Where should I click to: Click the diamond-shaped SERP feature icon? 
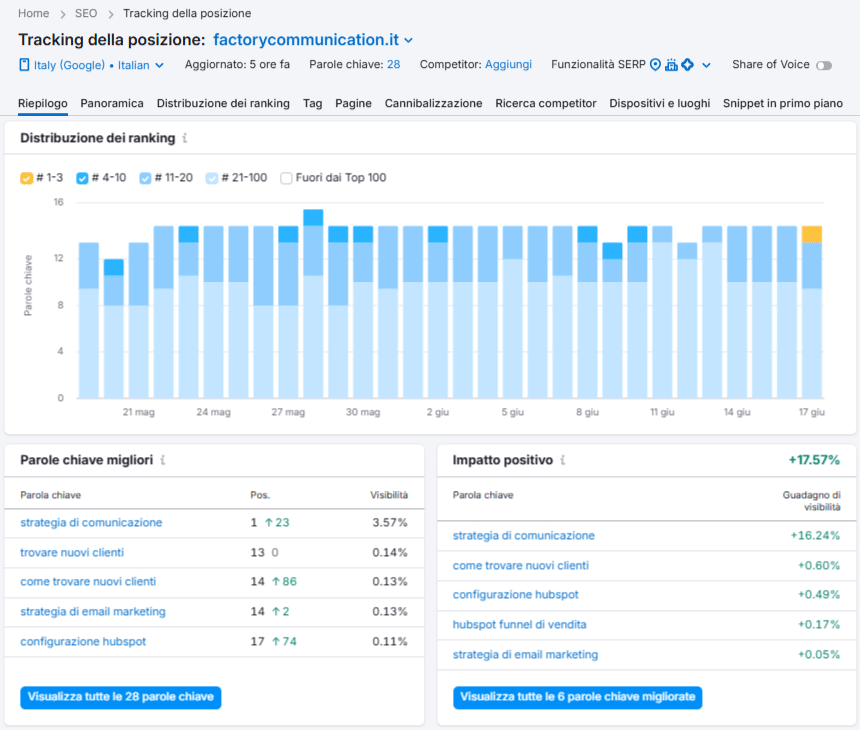coord(687,65)
